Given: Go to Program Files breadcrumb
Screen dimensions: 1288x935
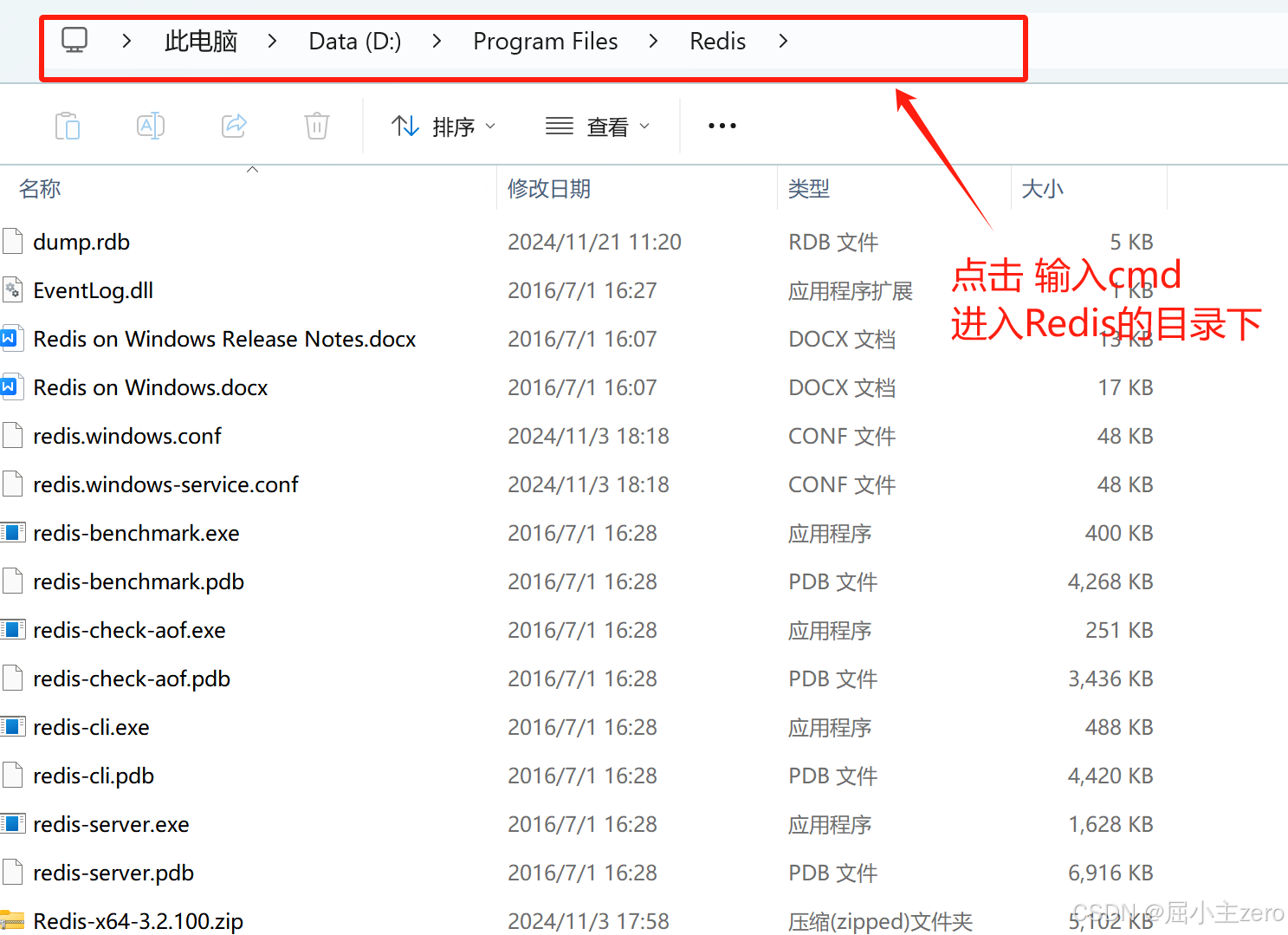Looking at the screenshot, I should coord(546,41).
